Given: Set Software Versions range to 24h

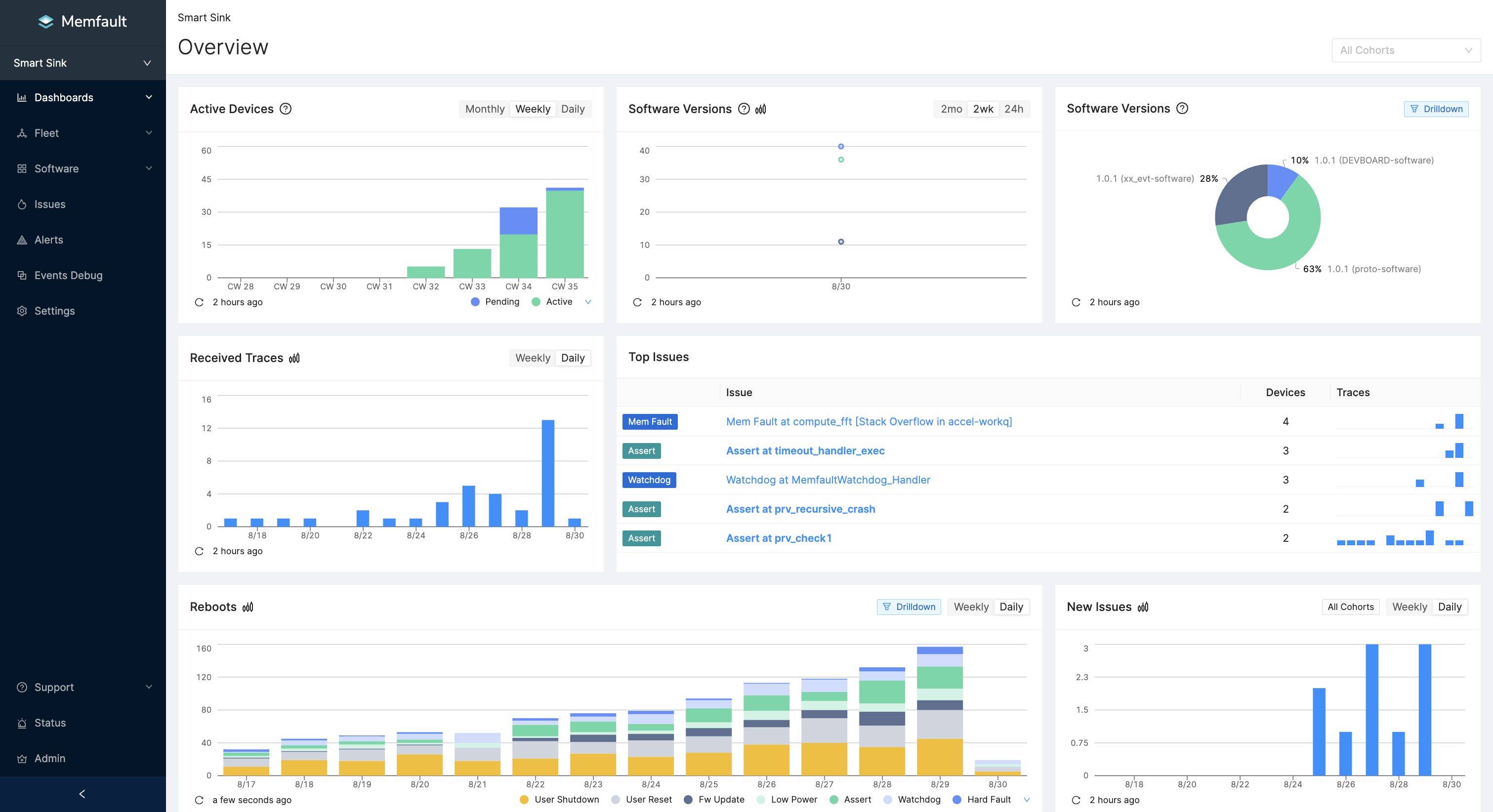Looking at the screenshot, I should [1013, 109].
